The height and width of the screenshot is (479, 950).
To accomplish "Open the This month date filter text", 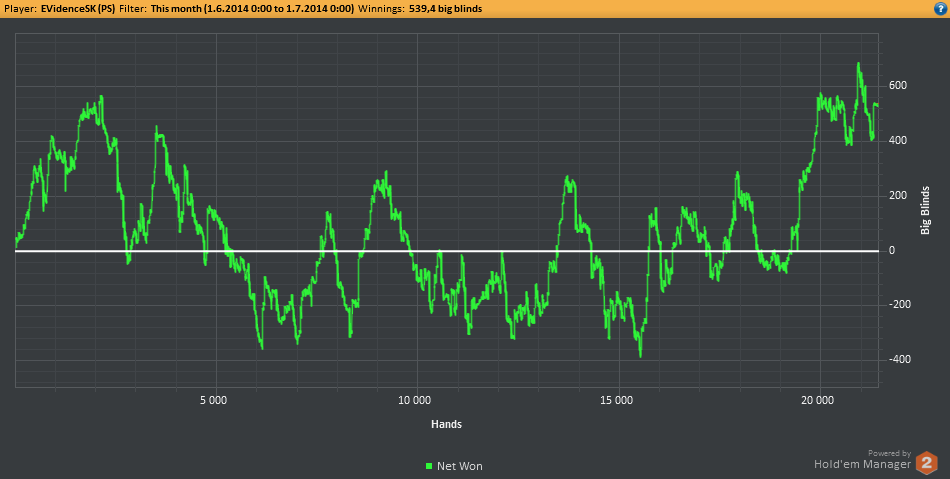I will coord(252,8).
